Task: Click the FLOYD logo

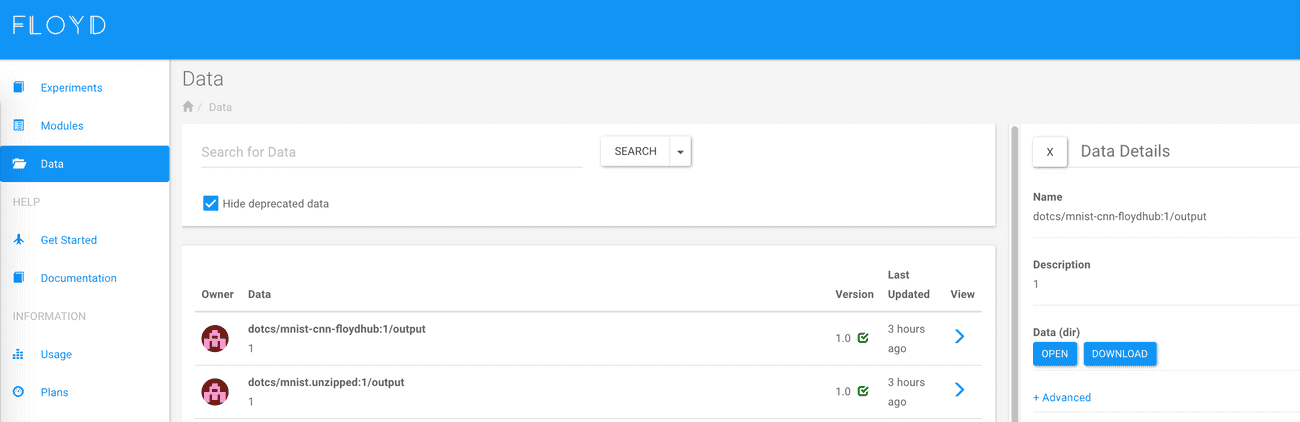Action: (x=59, y=25)
